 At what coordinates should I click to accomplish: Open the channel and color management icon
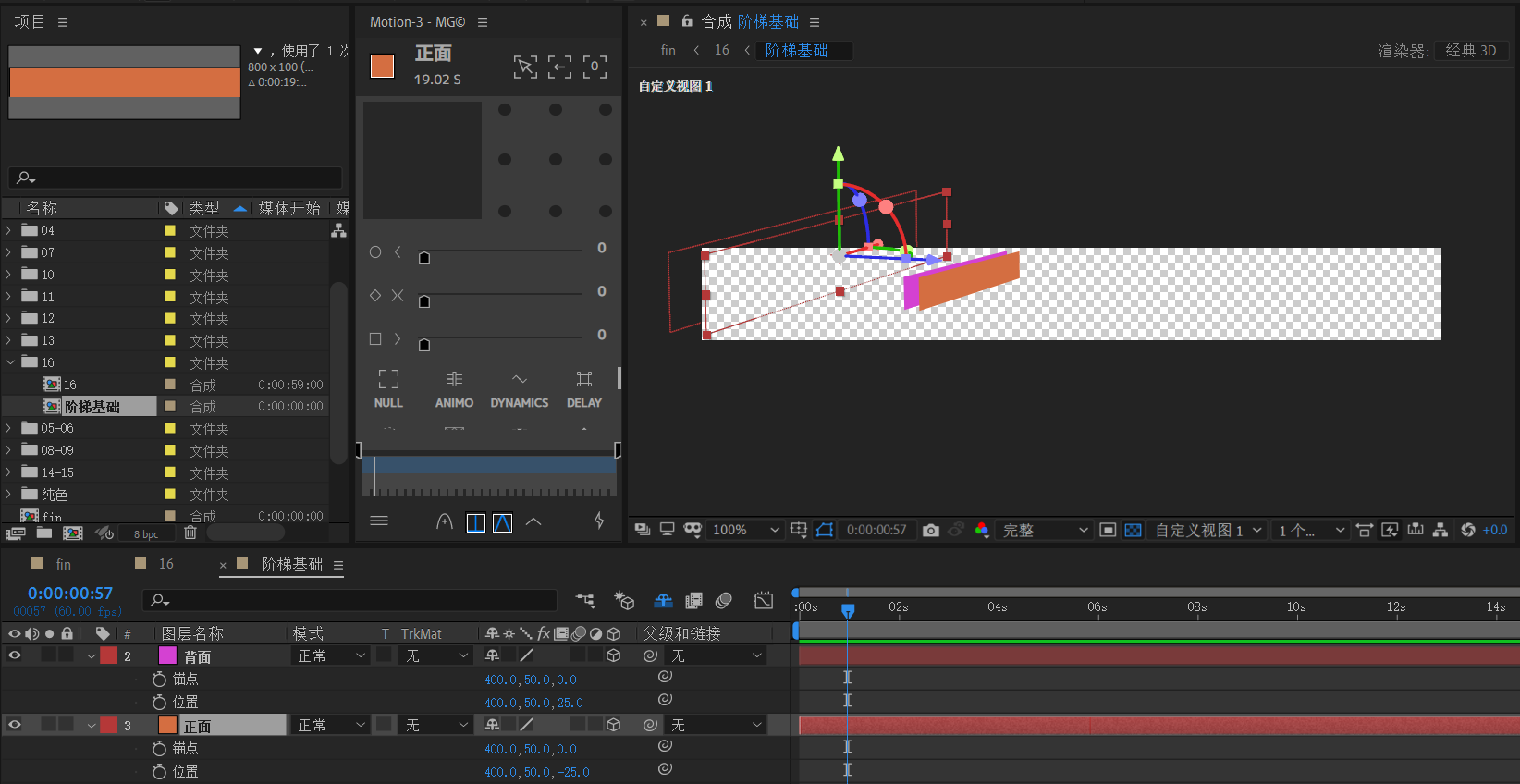982,530
